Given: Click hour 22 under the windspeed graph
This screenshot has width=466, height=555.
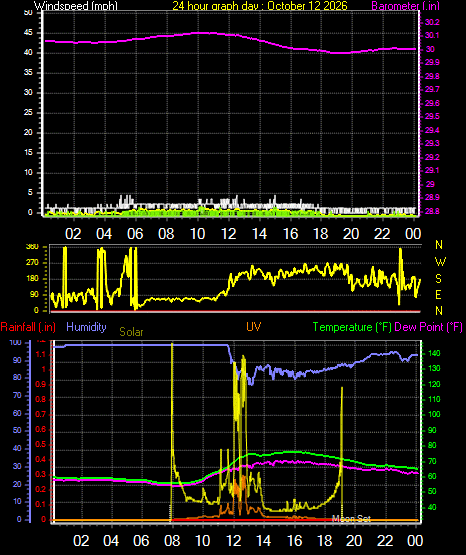Looking at the screenshot, I should 382,234.
